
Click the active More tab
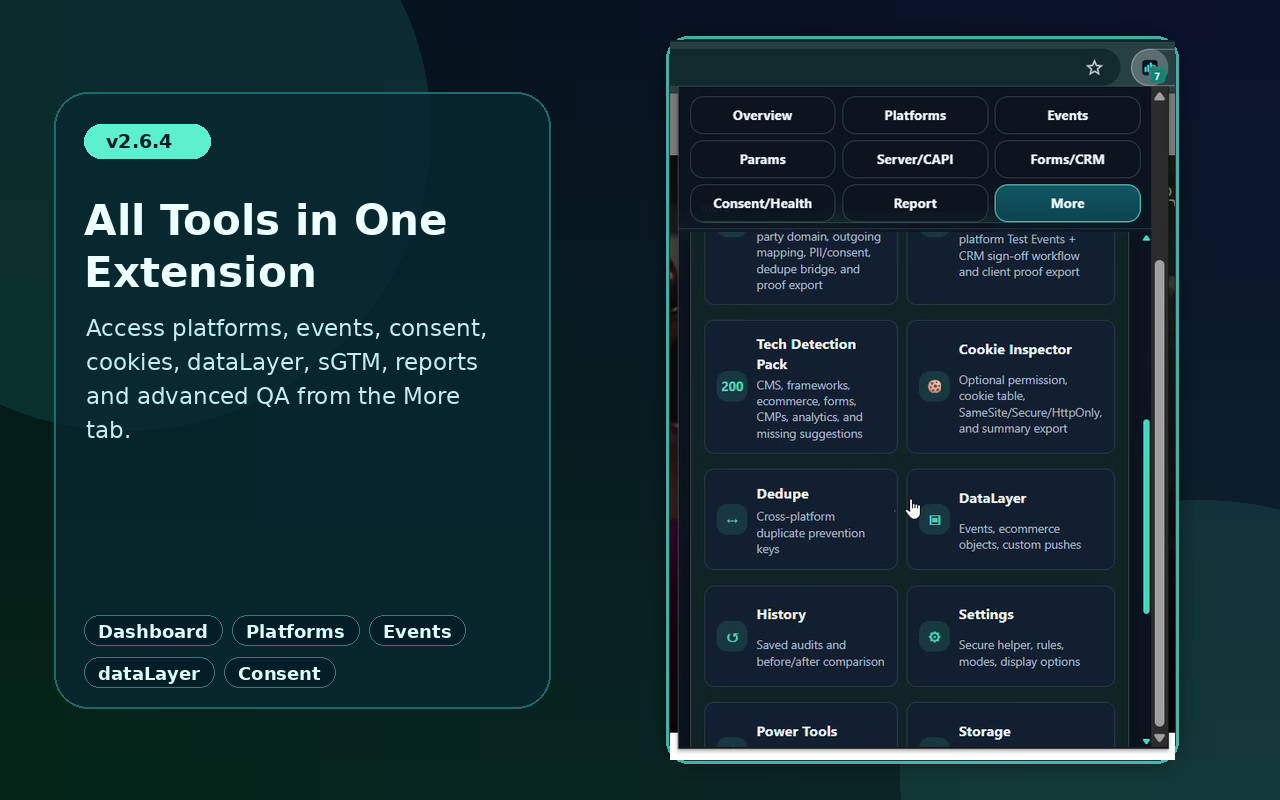pyautogui.click(x=1067, y=203)
